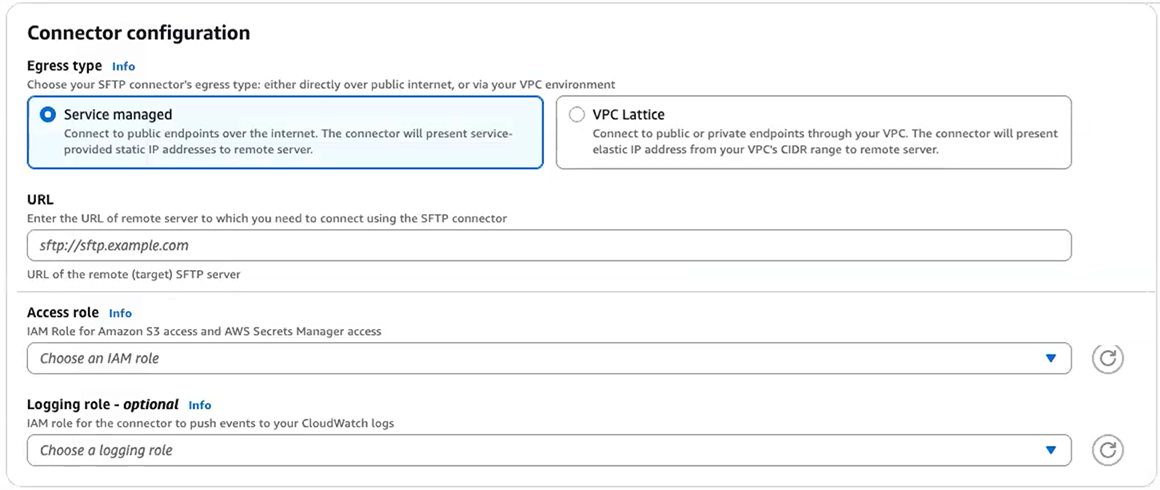Image resolution: width=1160 pixels, height=490 pixels.
Task: Click the Egress type label
Action: pyautogui.click(x=64, y=66)
